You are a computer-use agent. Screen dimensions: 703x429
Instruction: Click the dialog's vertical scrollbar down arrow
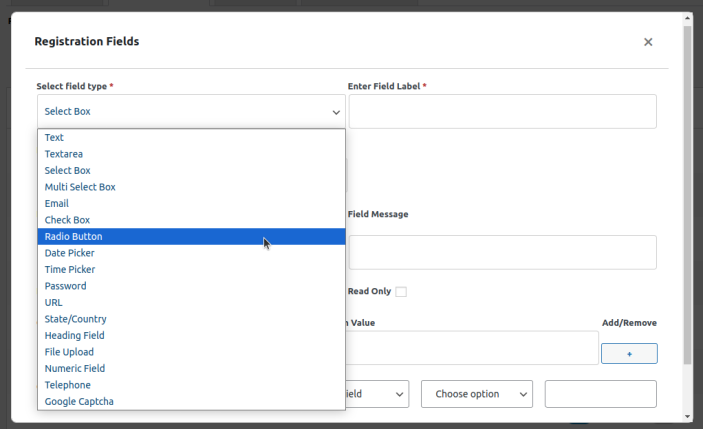pos(687,416)
